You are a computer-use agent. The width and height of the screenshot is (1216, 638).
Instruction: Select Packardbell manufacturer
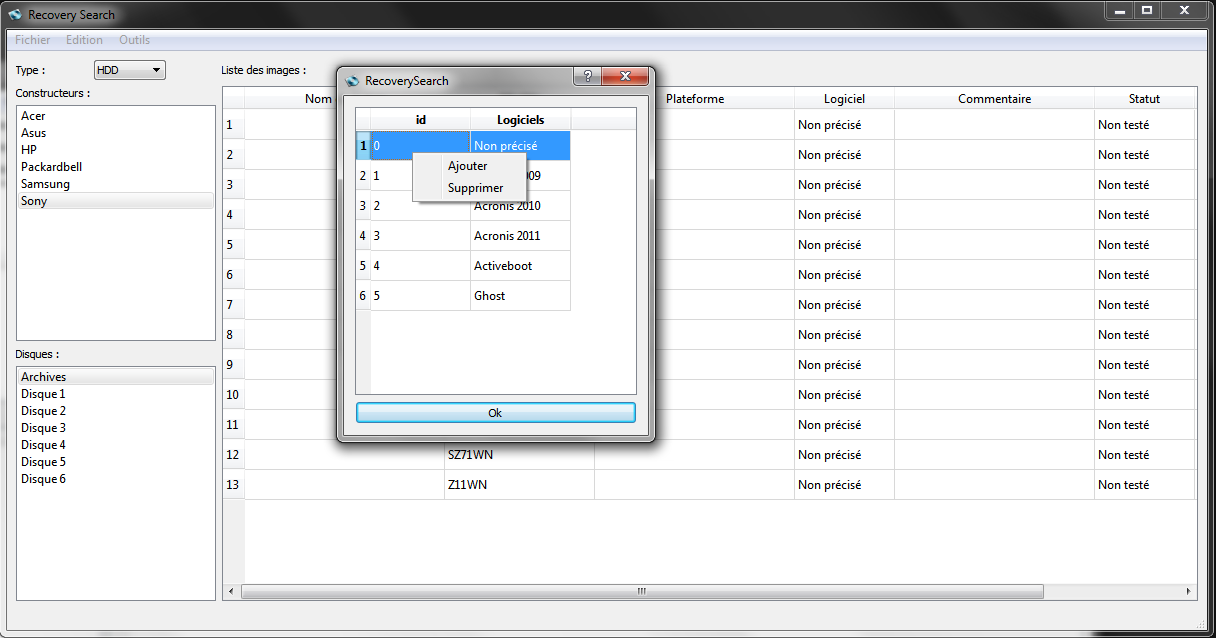click(x=51, y=167)
